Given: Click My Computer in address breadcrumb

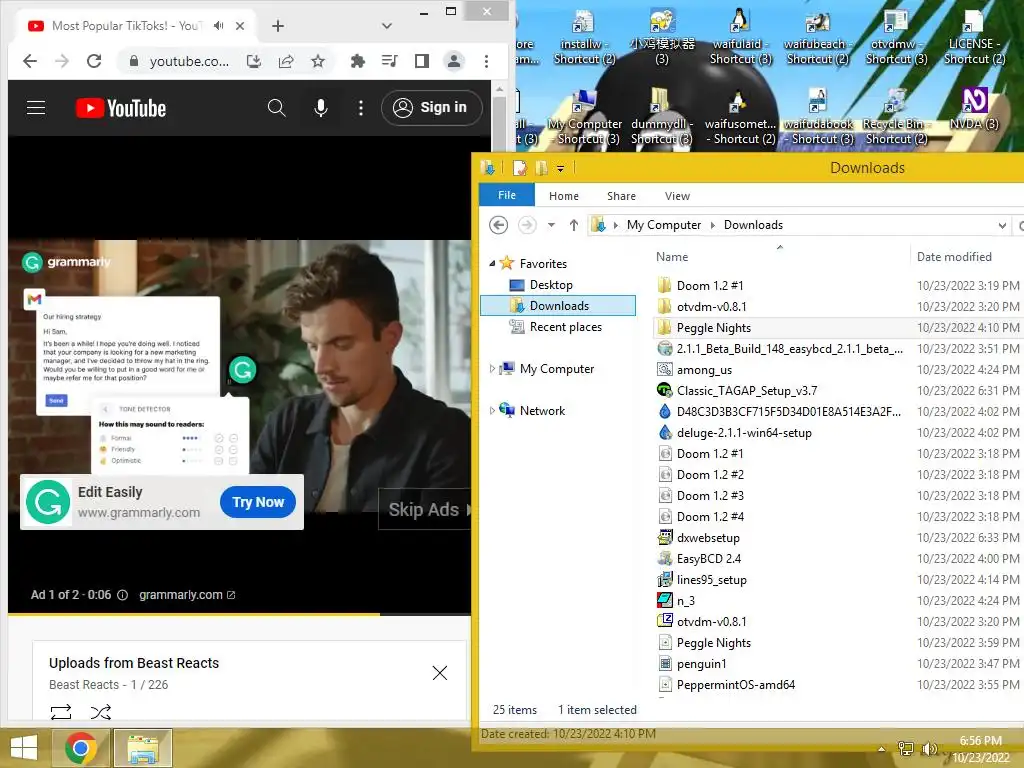Looking at the screenshot, I should point(664,225).
